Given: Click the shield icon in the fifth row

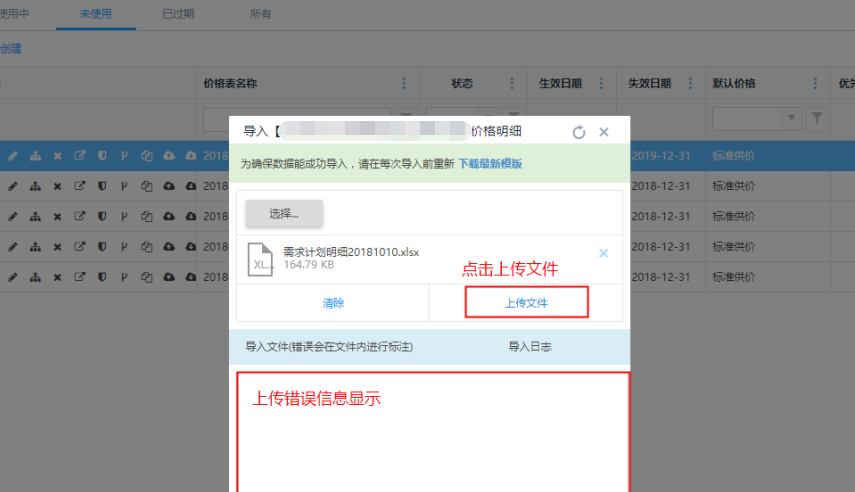Looking at the screenshot, I should pyautogui.click(x=101, y=276).
